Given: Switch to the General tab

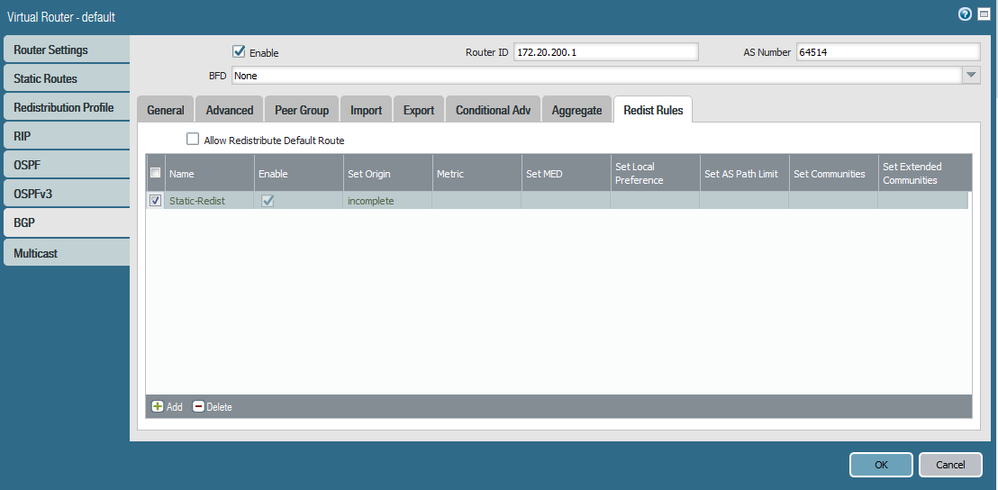Looking at the screenshot, I should [x=165, y=109].
